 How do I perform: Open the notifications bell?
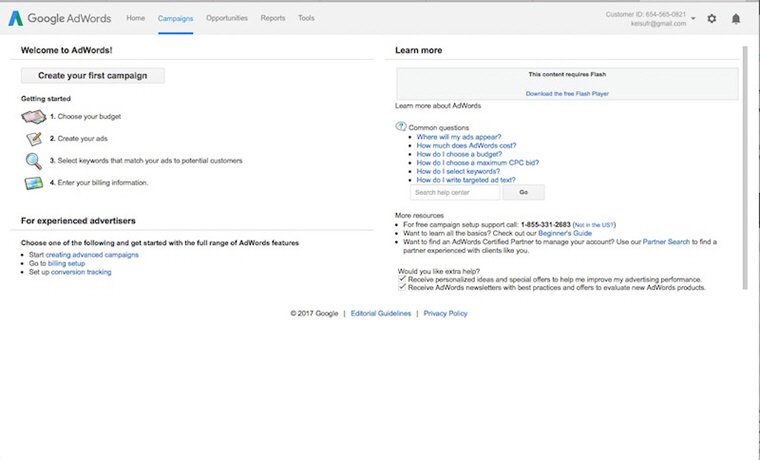coord(736,19)
